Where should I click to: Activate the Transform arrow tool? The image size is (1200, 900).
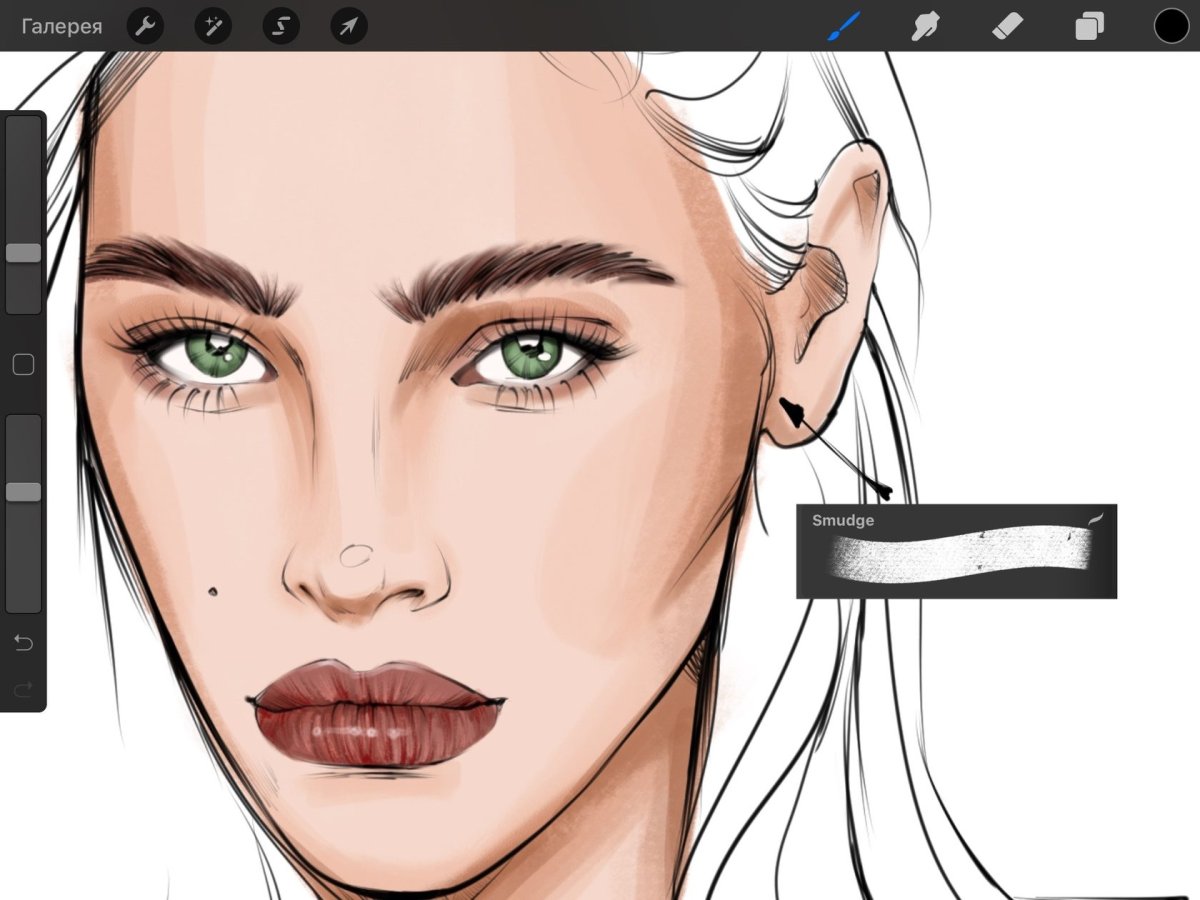tap(349, 27)
